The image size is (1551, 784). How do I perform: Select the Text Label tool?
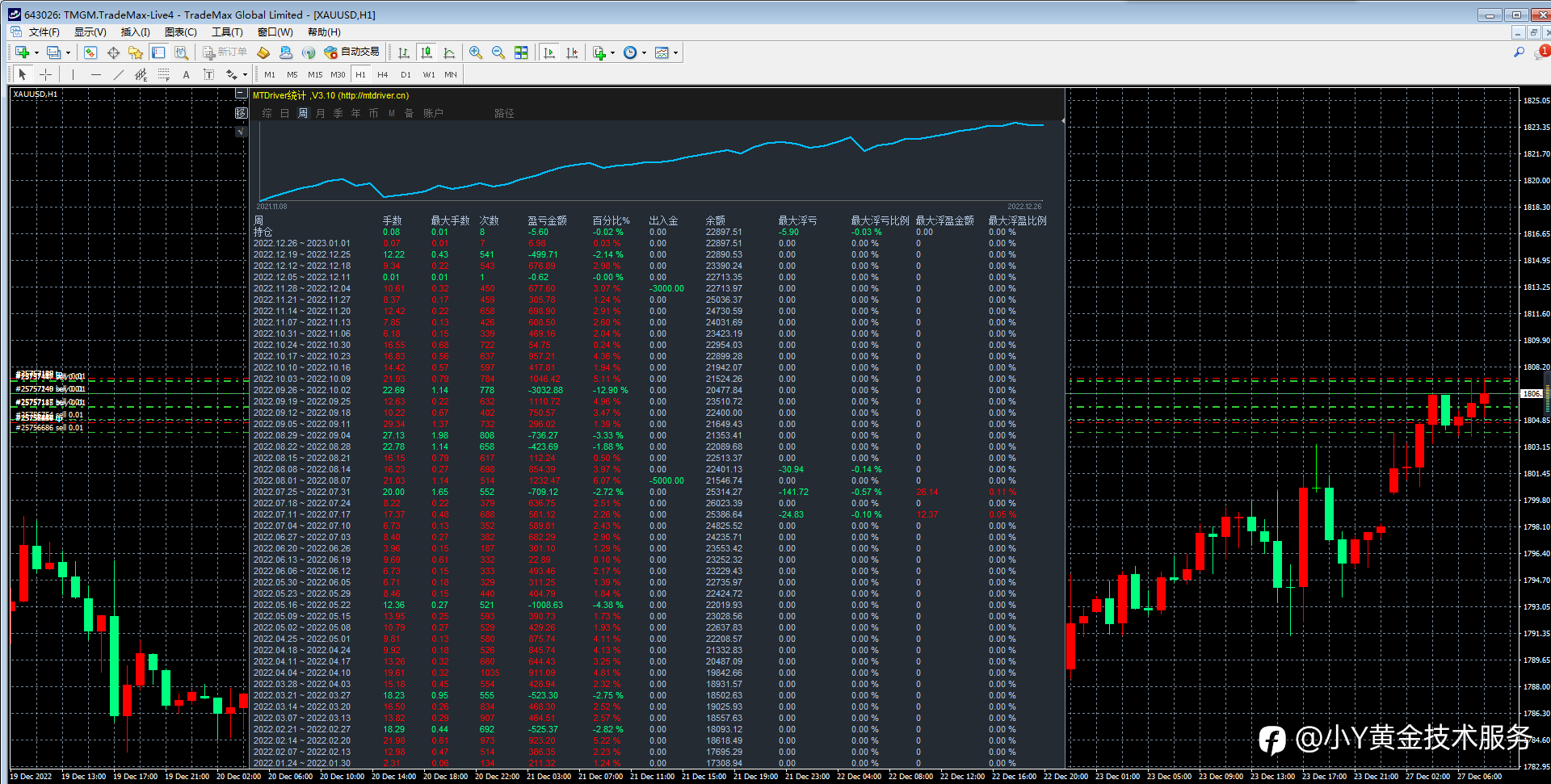coord(208,74)
